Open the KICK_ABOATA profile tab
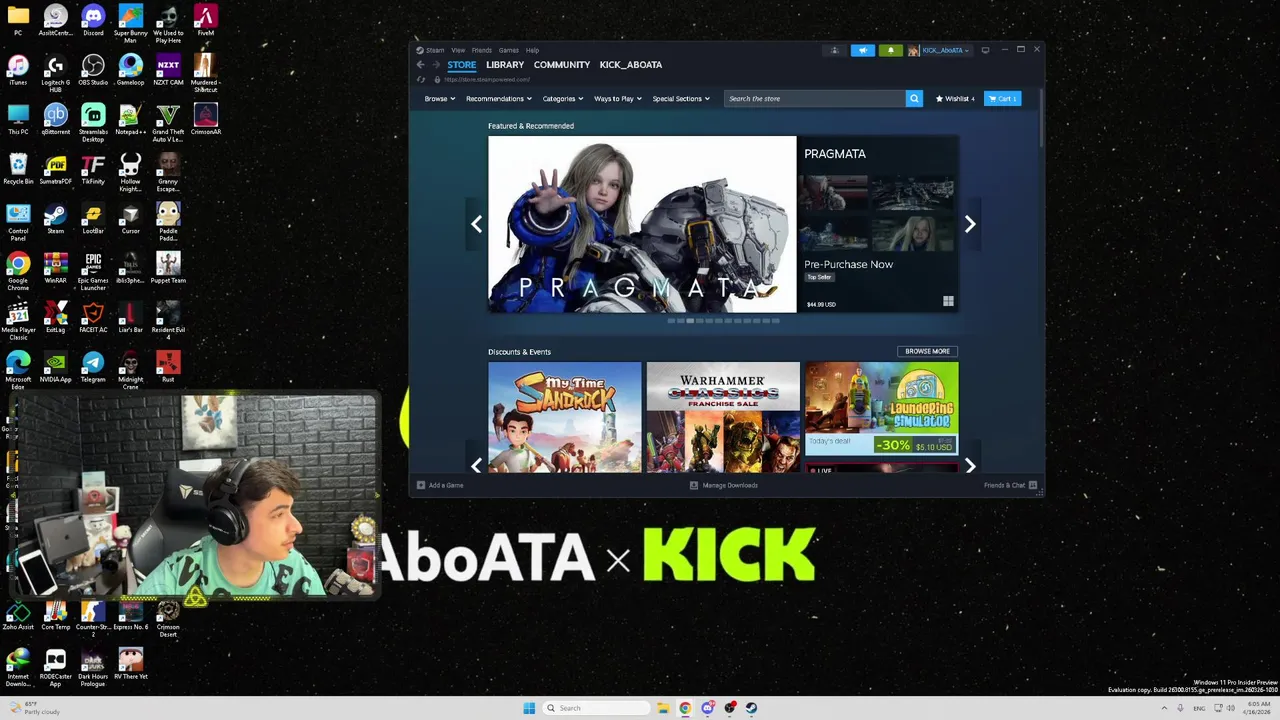1280x720 pixels. click(x=631, y=65)
